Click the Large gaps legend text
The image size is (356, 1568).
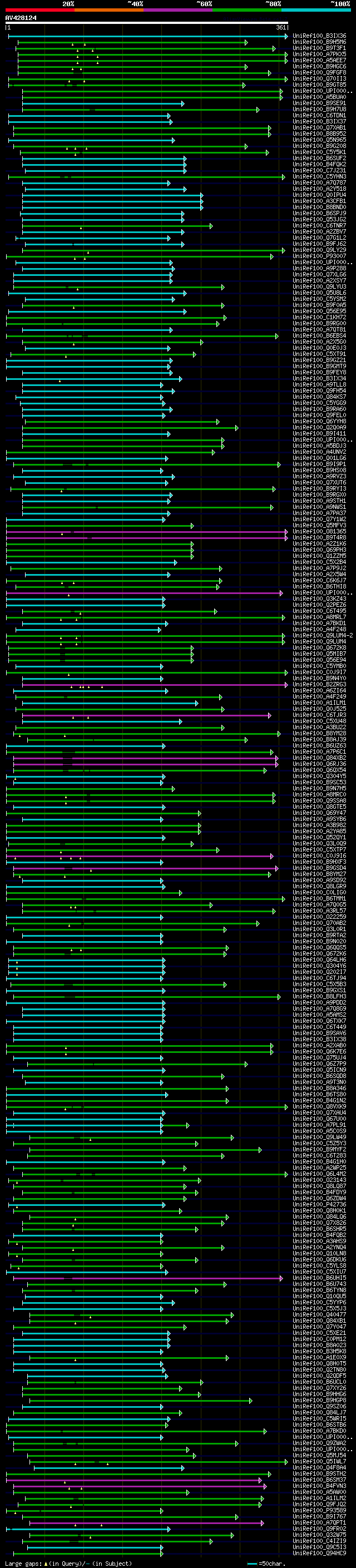68,1563
